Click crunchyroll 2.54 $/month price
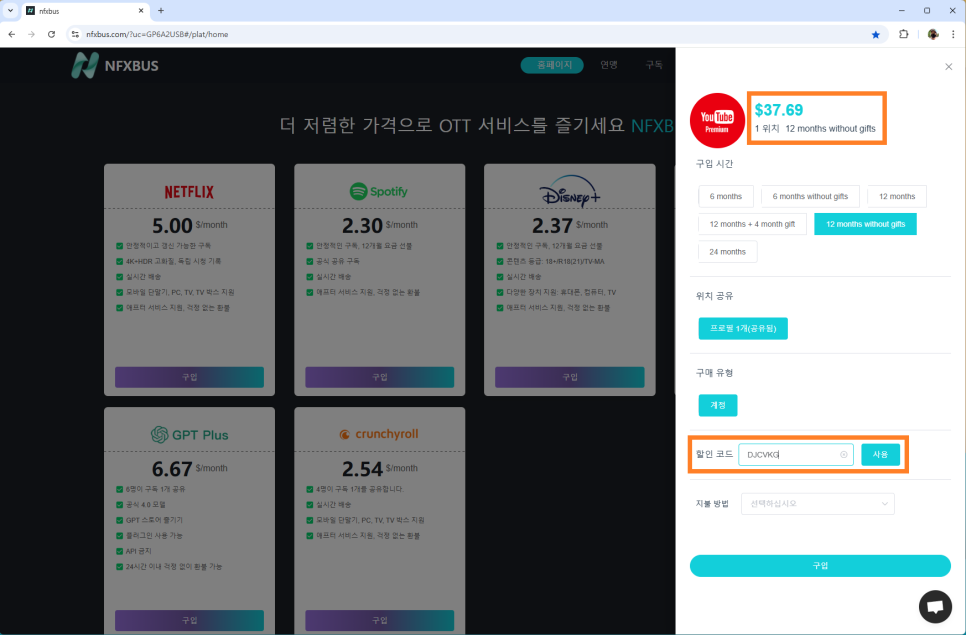966x635 pixels. [x=380, y=469]
